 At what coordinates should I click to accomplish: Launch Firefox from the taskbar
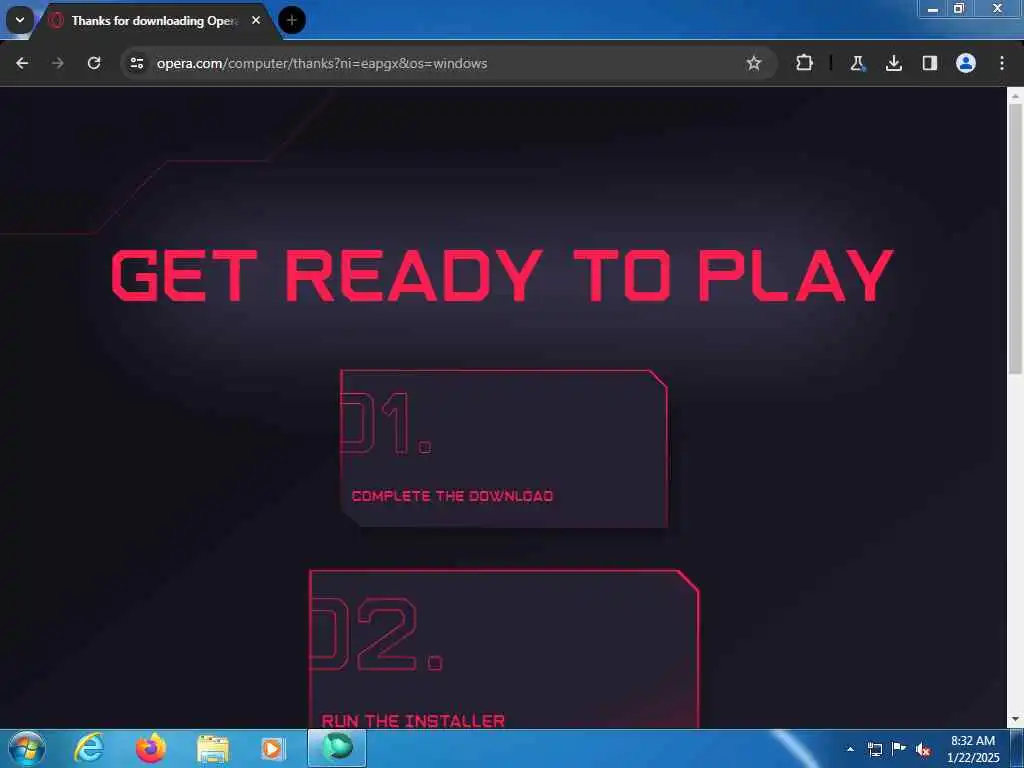pyautogui.click(x=151, y=748)
